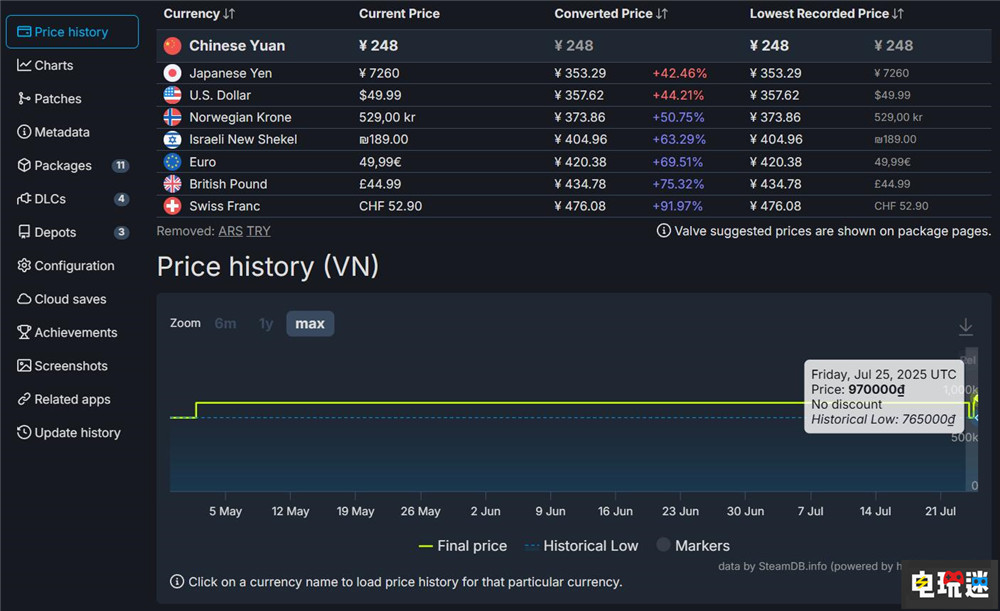The image size is (1000, 611).
Task: Click the Screenshots image icon
Action: (x=24, y=366)
